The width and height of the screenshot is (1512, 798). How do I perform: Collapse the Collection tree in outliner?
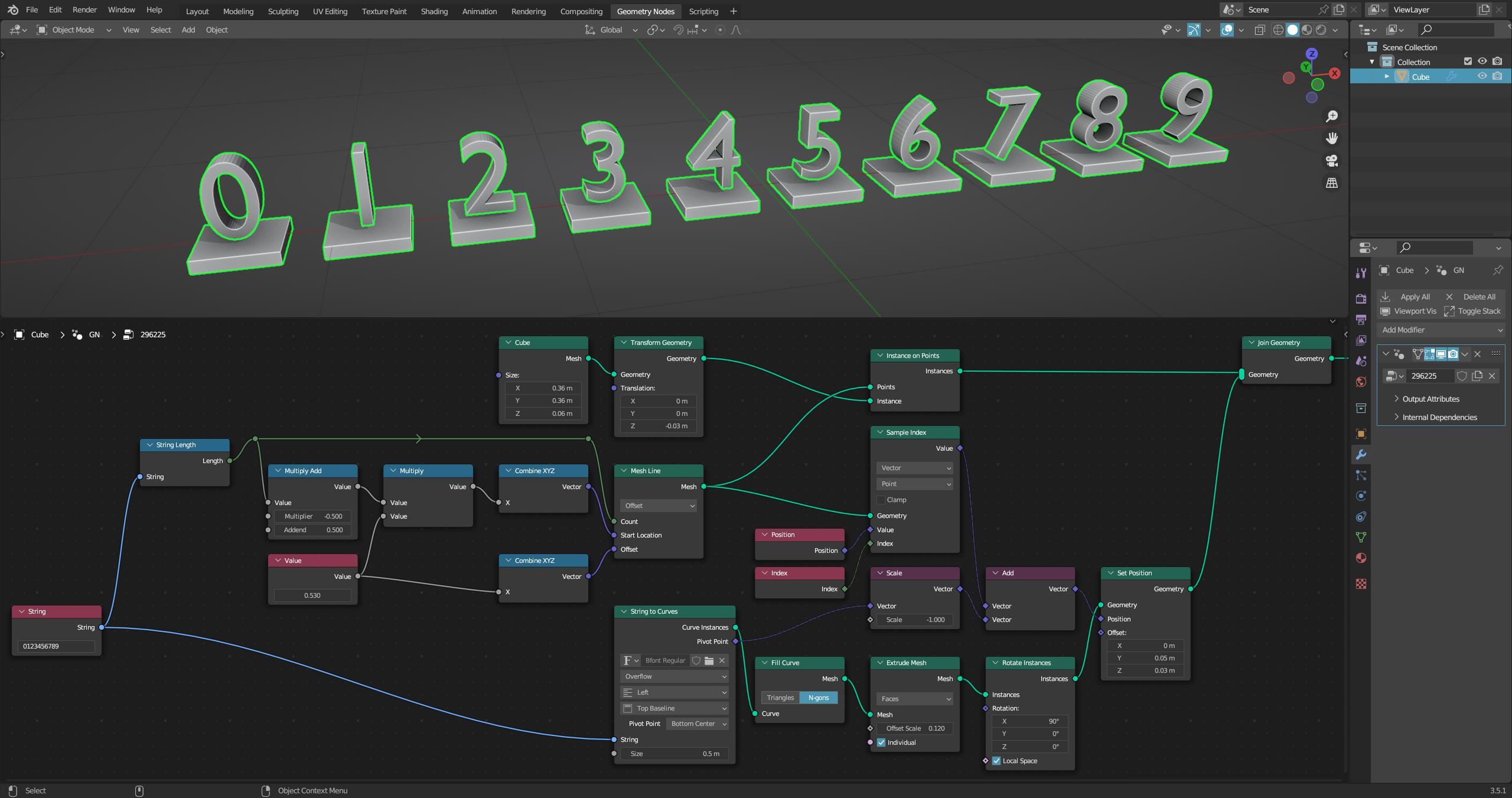[x=1372, y=61]
